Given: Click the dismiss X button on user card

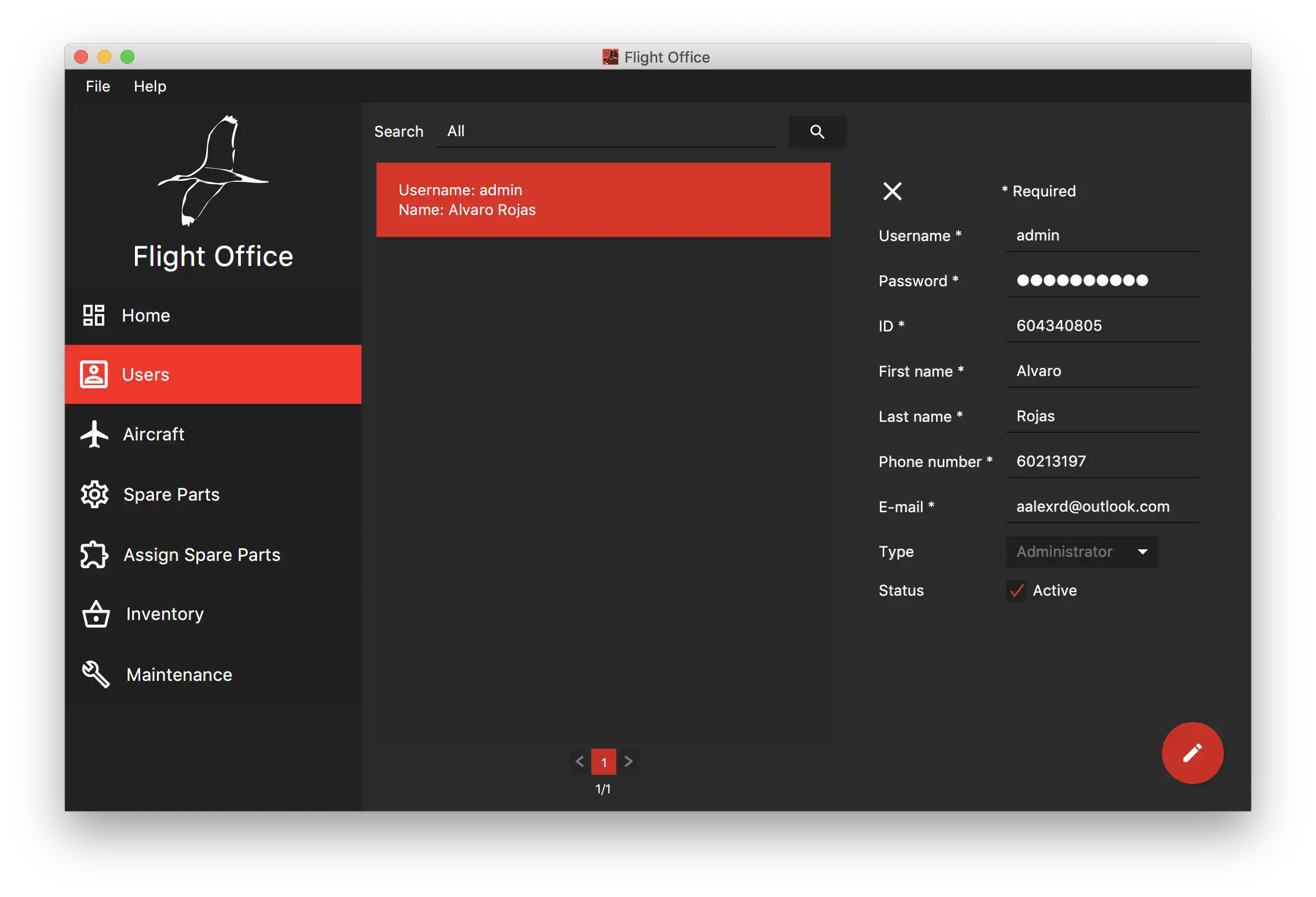Looking at the screenshot, I should 892,191.
